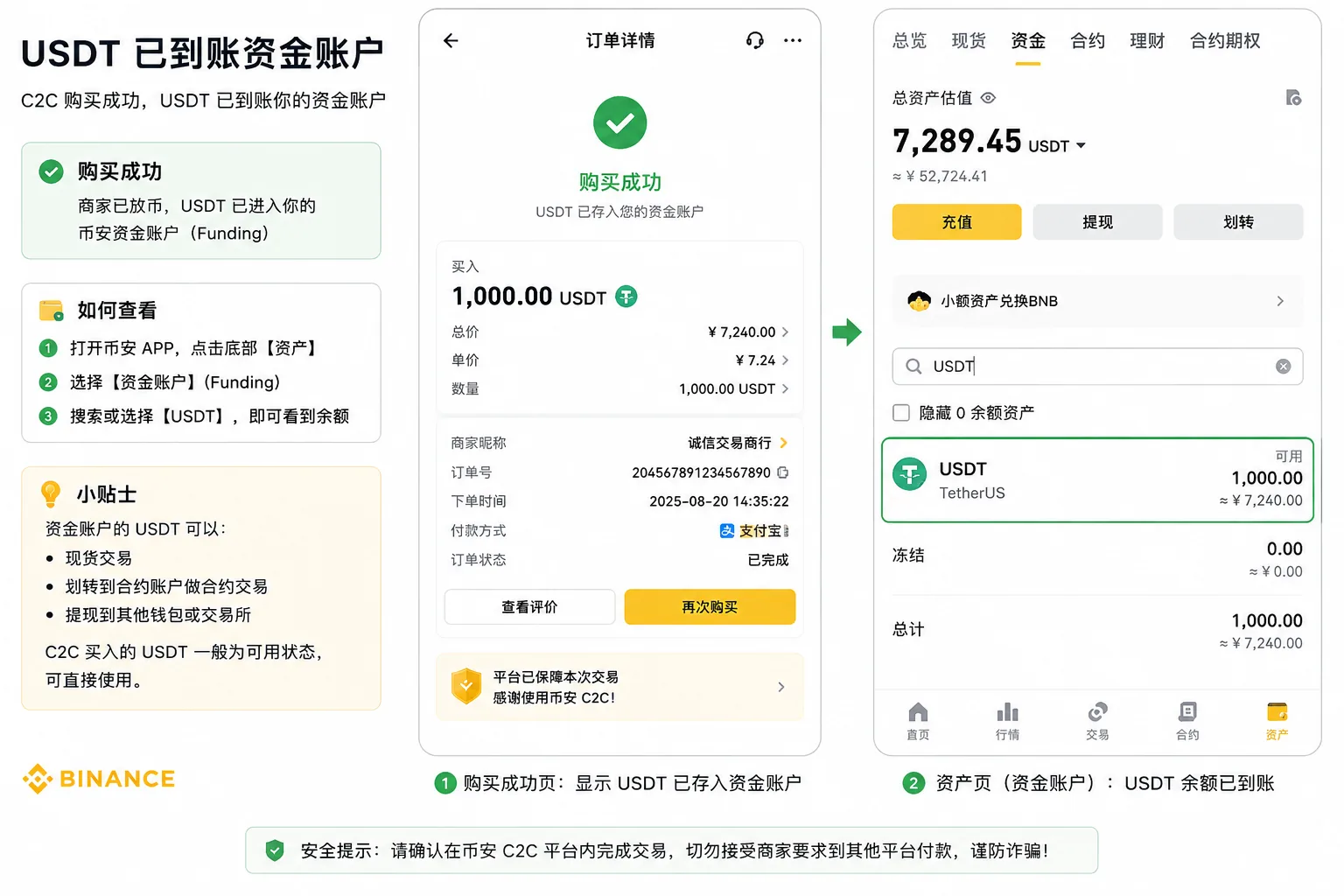Expand the 单价 ¥7.24 row chevron
The image size is (1344, 896).
click(785, 360)
